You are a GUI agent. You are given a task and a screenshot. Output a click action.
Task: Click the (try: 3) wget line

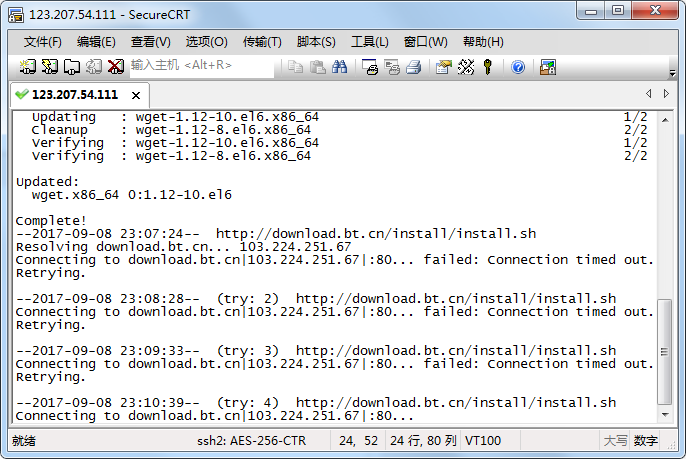tap(316, 351)
